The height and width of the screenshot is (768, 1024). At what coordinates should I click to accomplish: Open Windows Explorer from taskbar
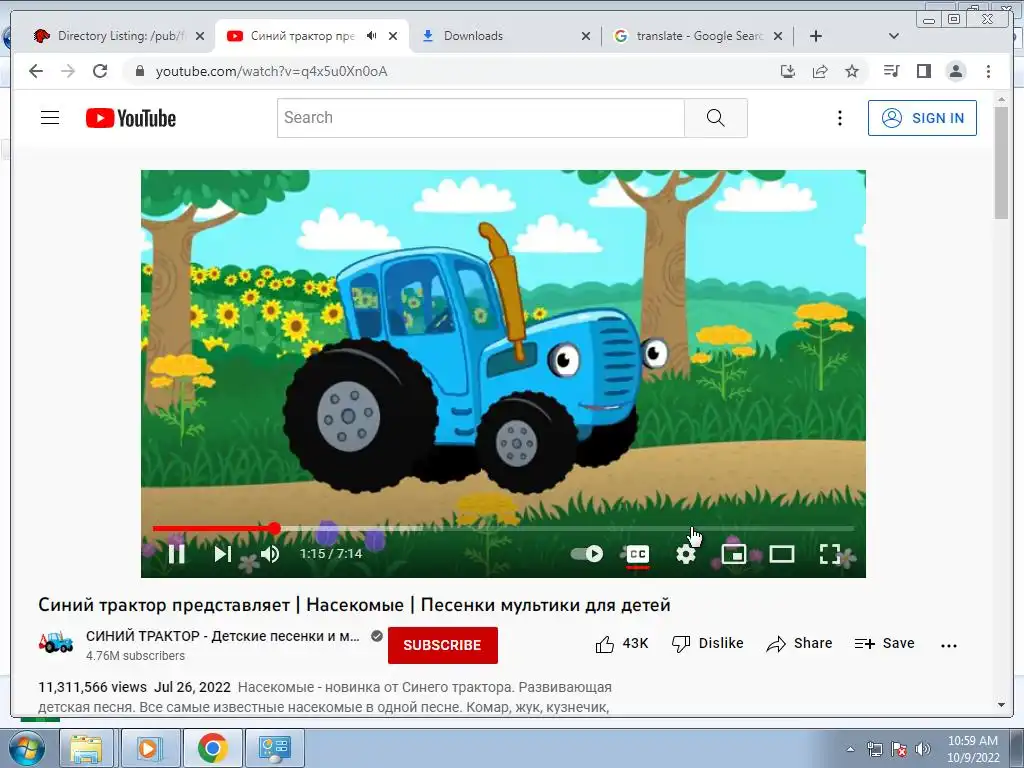pyautogui.click(x=86, y=748)
